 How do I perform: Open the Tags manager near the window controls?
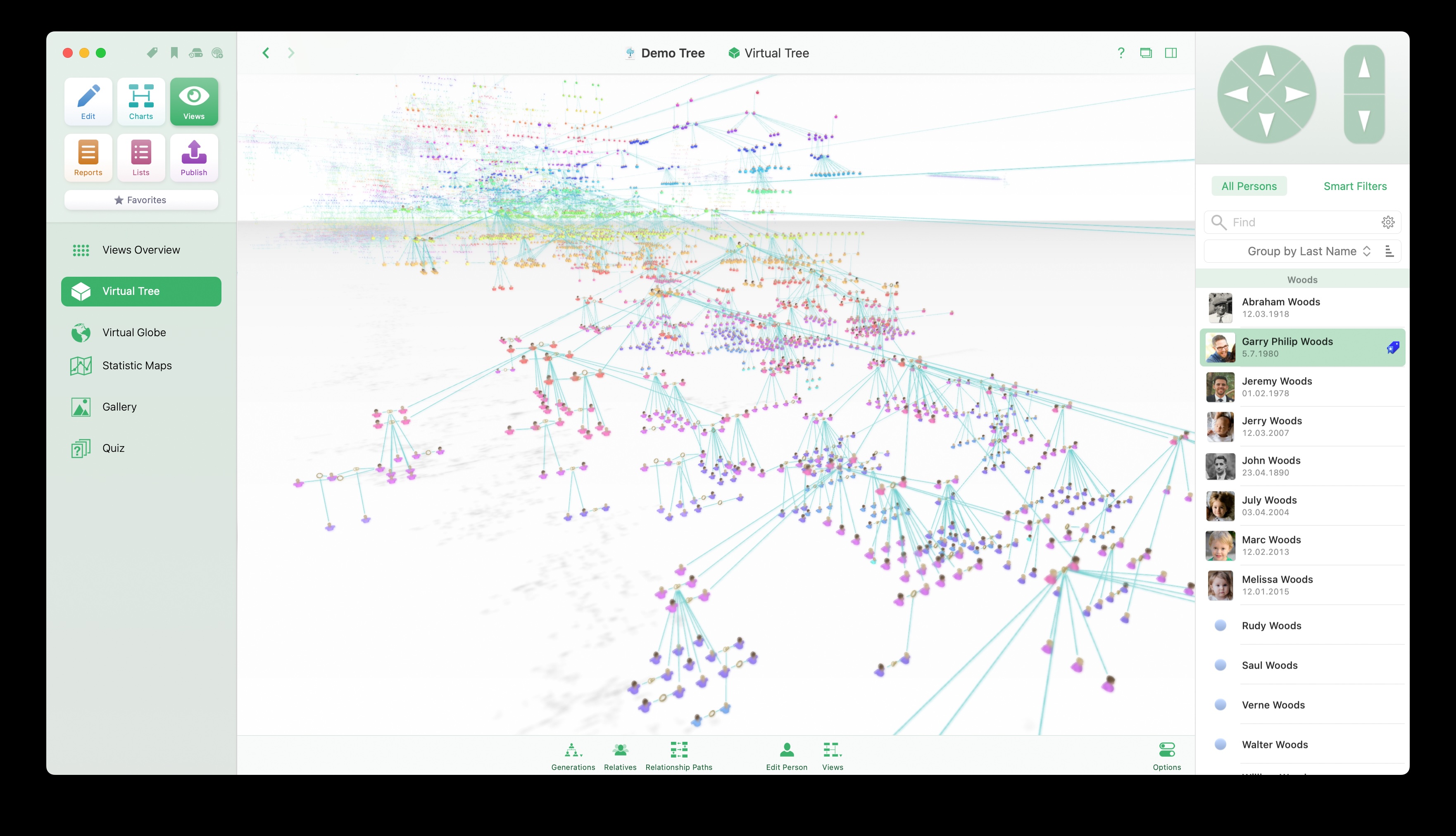click(152, 52)
